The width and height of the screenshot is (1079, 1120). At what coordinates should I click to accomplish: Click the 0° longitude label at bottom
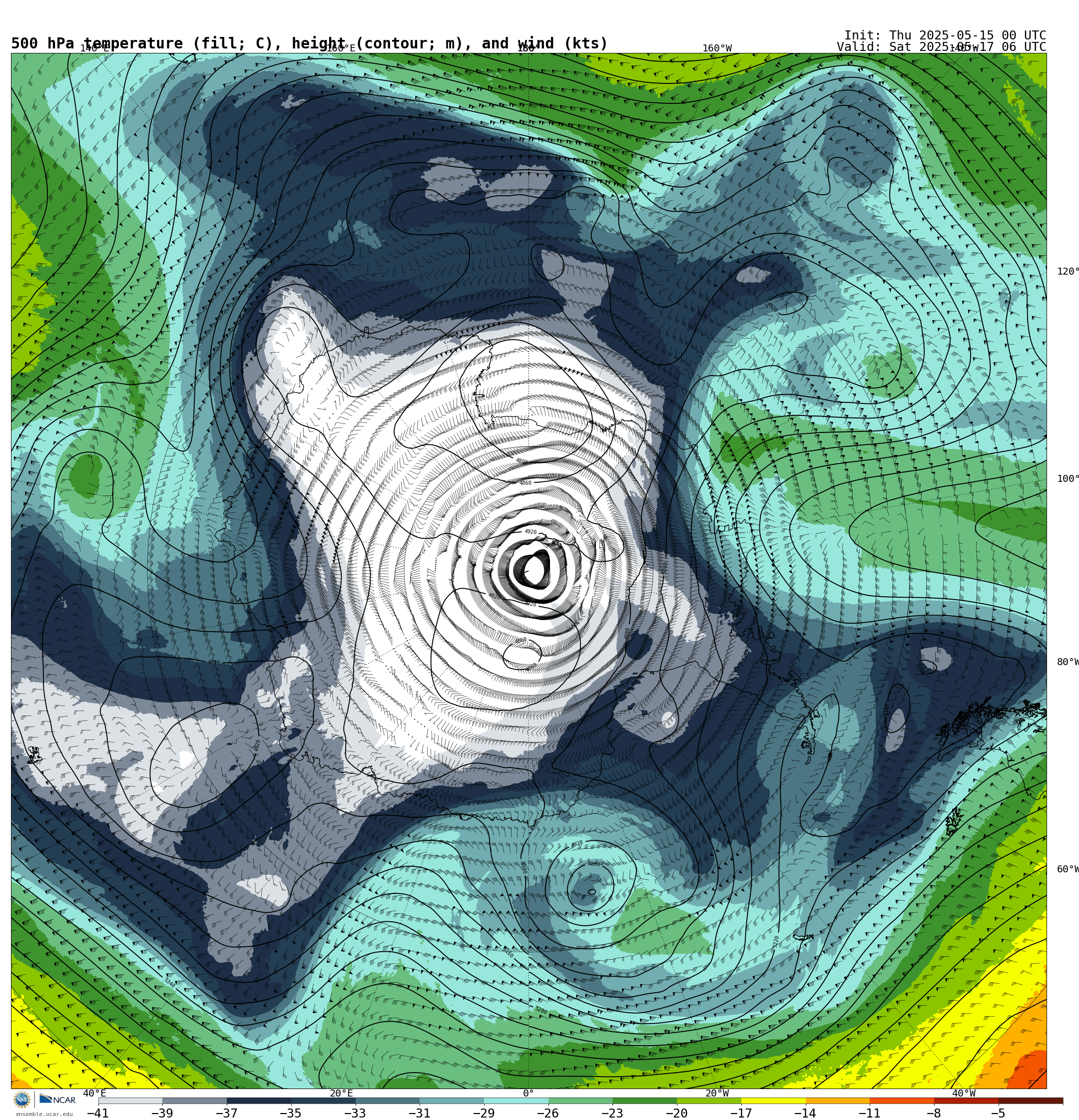point(529,1093)
